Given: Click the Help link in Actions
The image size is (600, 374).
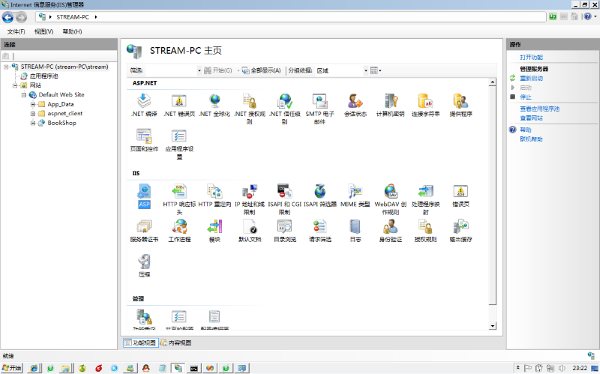Looking at the screenshot, I should click(525, 130).
